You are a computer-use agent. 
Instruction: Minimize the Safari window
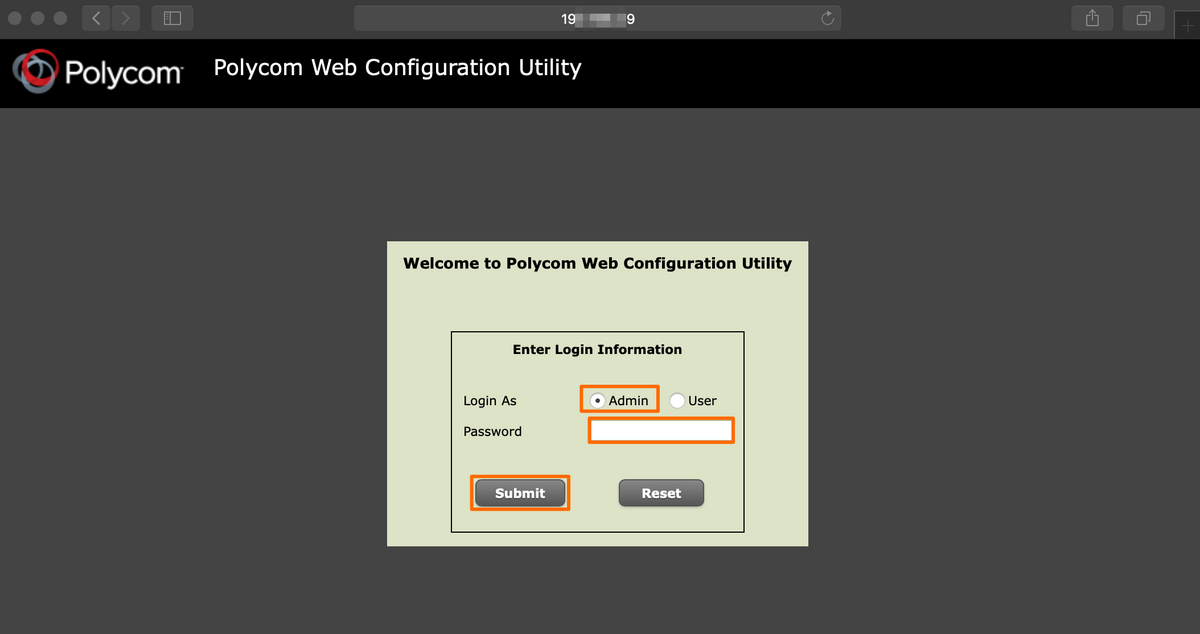pyautogui.click(x=38, y=18)
